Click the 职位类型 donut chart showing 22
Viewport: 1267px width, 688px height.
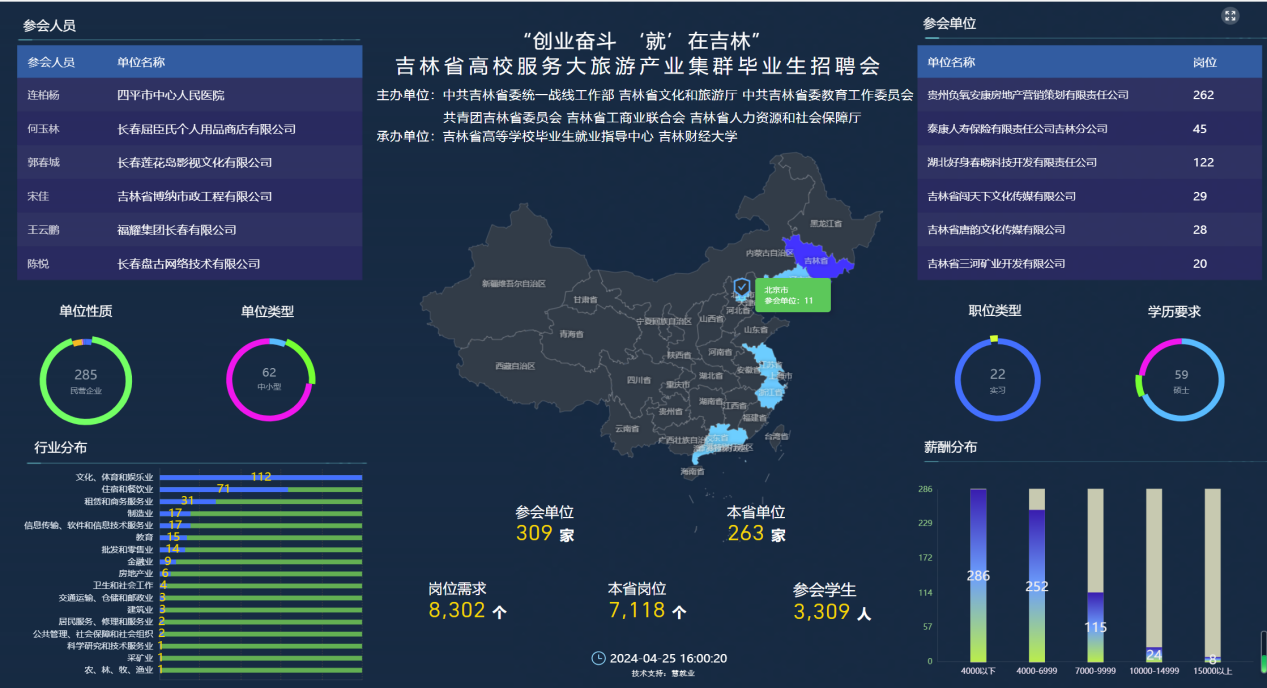point(997,380)
